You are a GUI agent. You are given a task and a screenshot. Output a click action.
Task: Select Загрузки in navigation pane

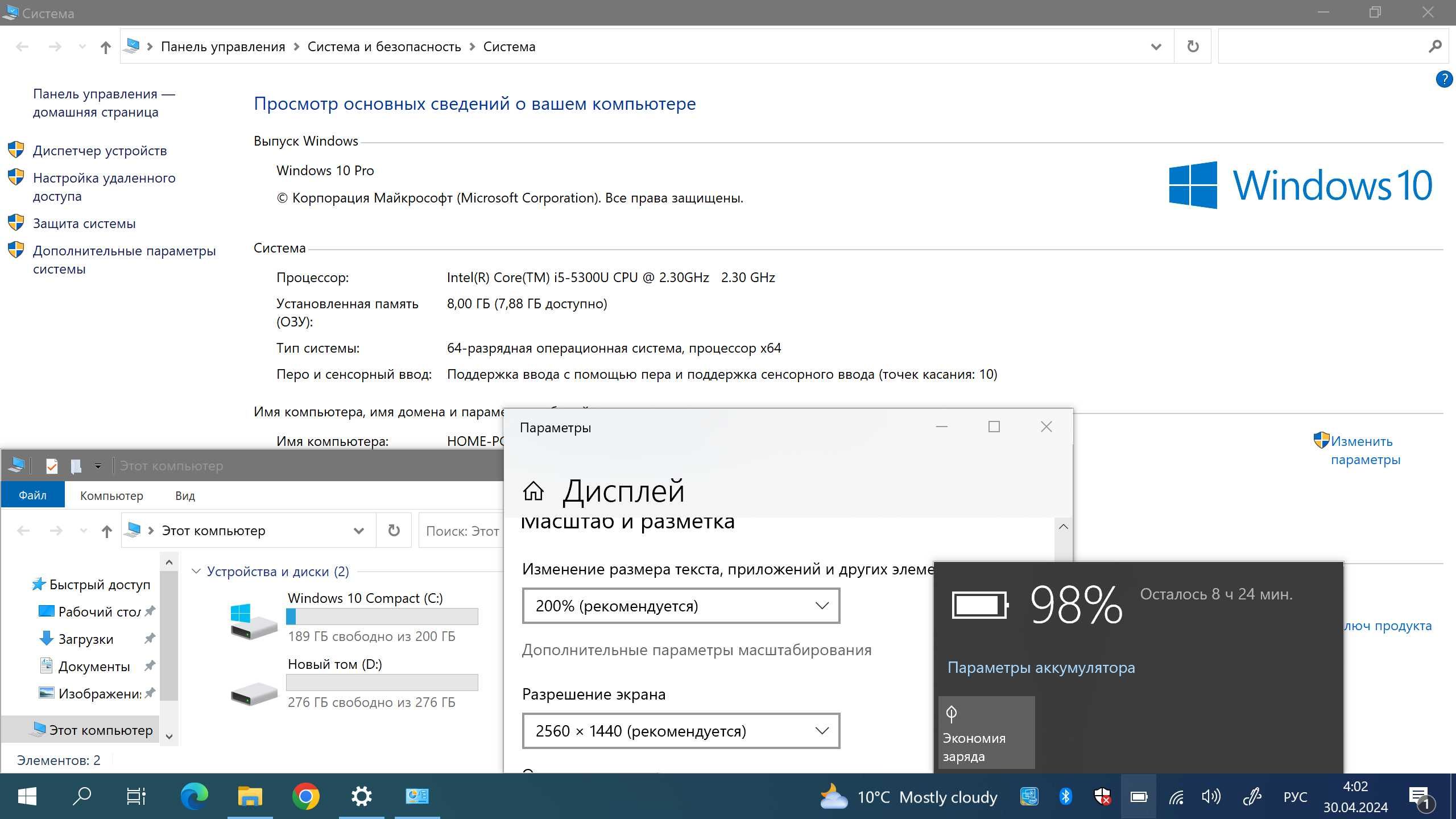85,639
